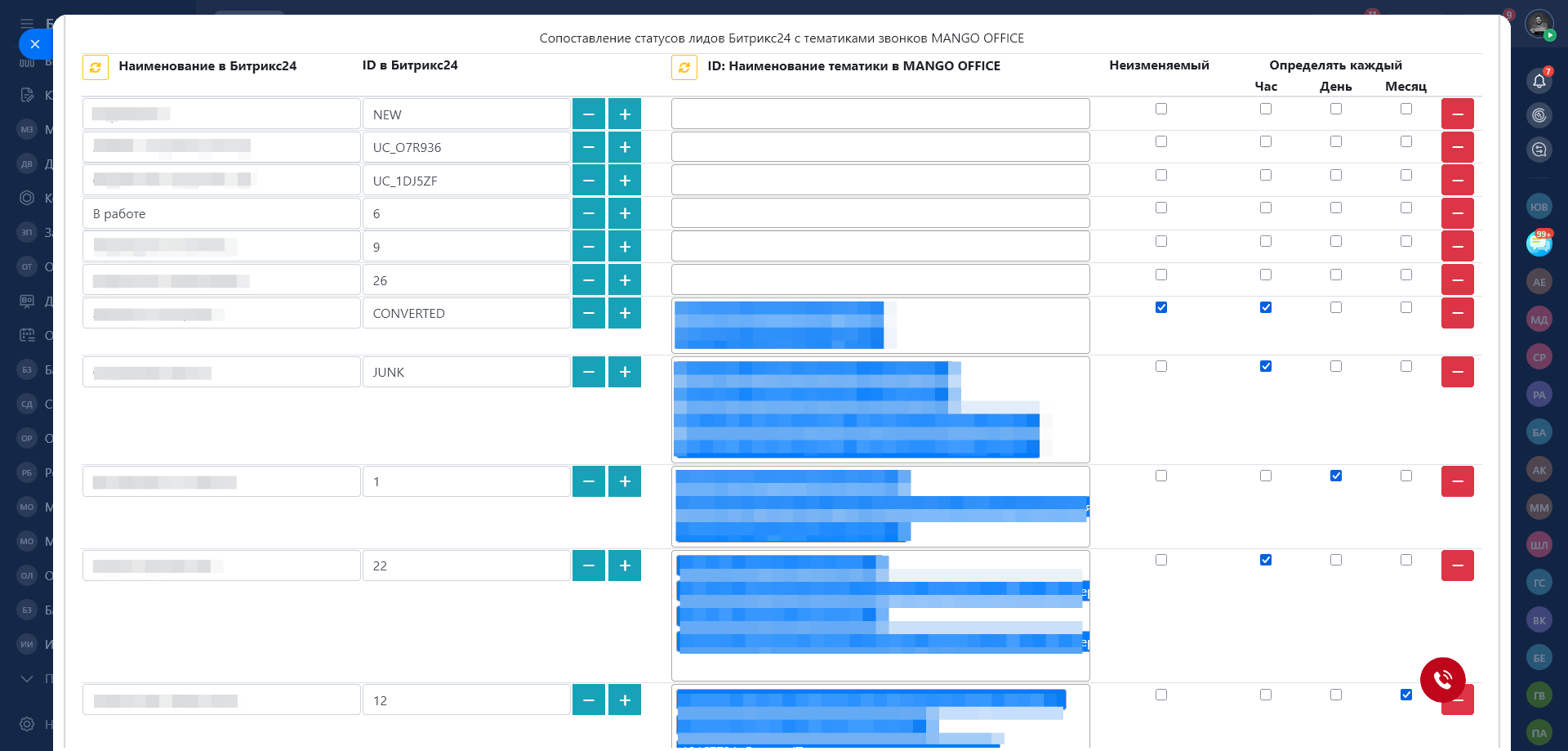Click the teal plus button in the ID 26 row

(x=625, y=280)
